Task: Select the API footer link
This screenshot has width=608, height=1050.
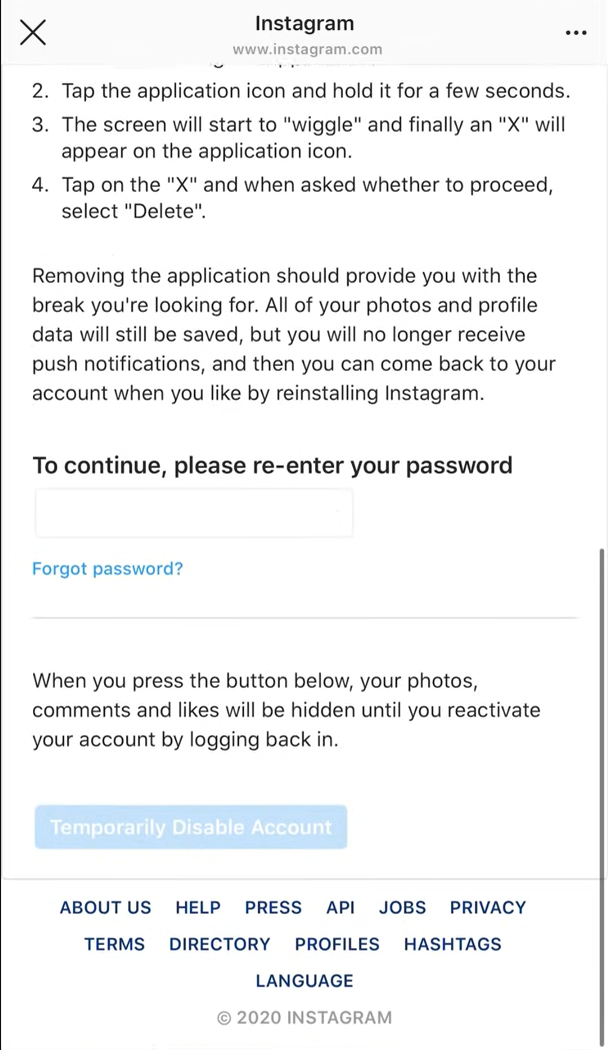Action: [340, 908]
